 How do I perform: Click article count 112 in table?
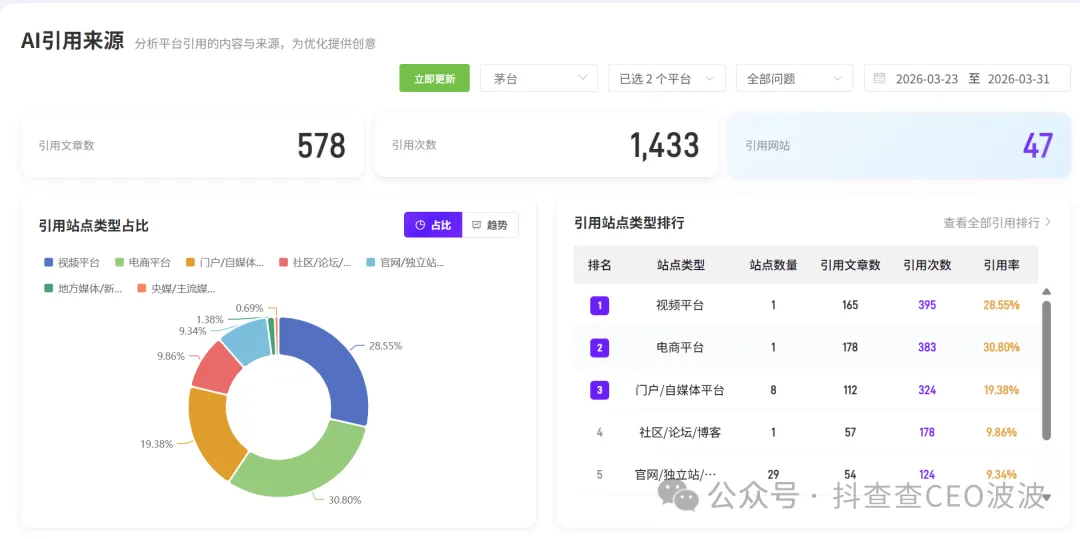click(x=850, y=390)
